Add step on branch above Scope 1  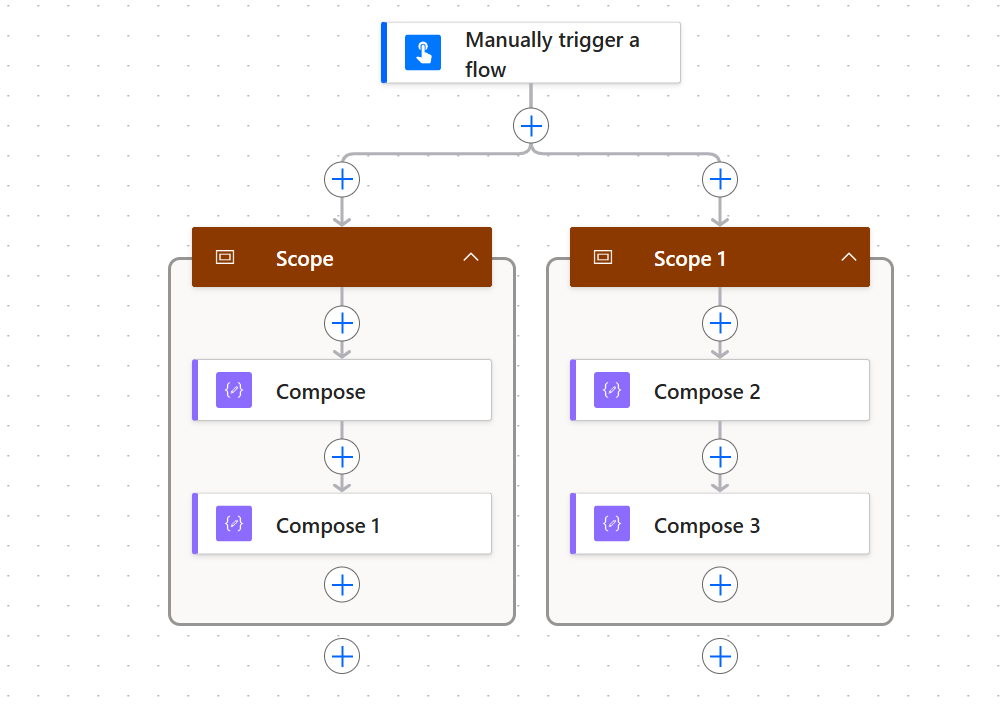coord(720,179)
